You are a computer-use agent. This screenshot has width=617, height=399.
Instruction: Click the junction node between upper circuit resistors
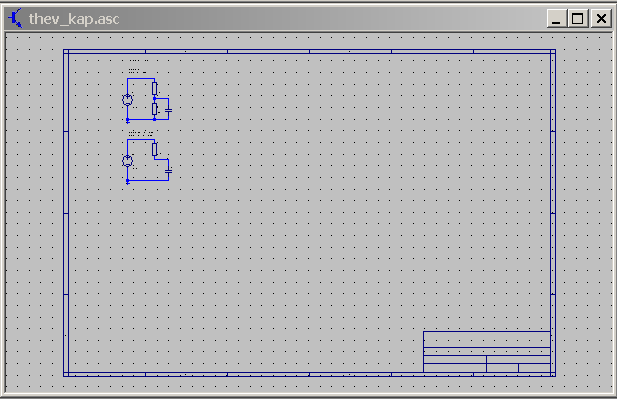(x=155, y=98)
